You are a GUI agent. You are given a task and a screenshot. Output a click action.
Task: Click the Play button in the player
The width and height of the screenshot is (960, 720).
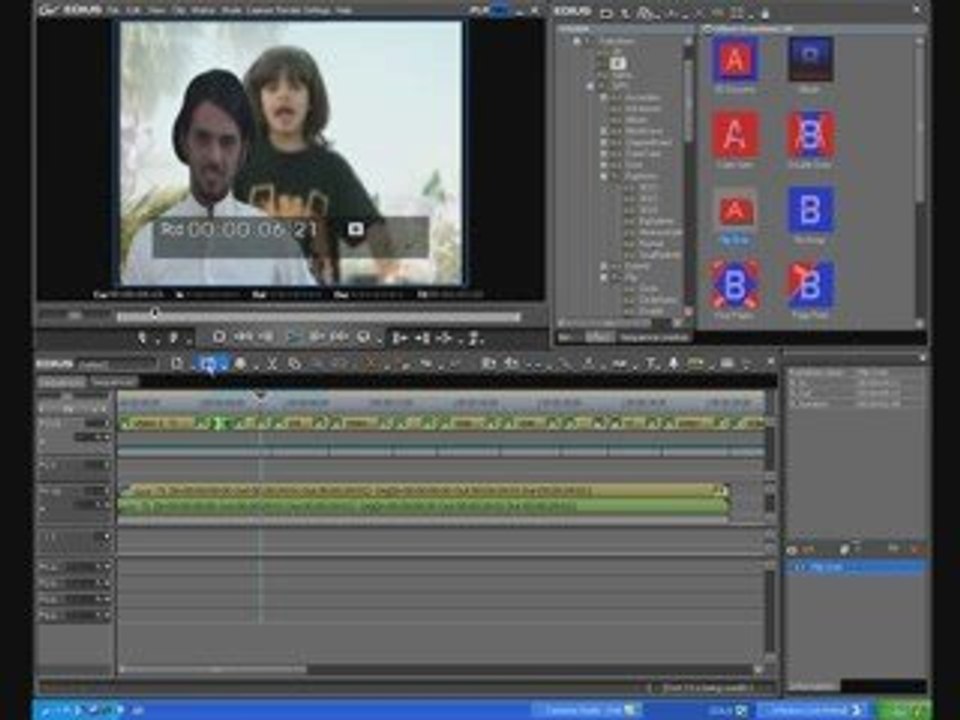coord(293,337)
